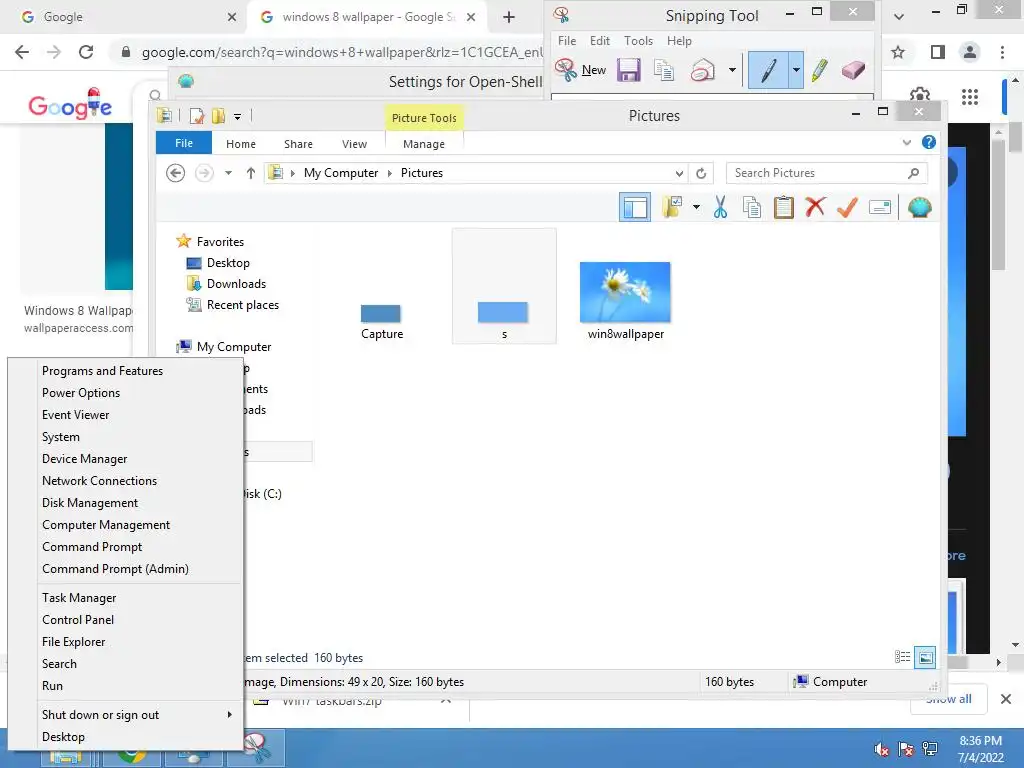The image size is (1024, 768).
Task: Open Control Panel from the menu
Action: [78, 620]
